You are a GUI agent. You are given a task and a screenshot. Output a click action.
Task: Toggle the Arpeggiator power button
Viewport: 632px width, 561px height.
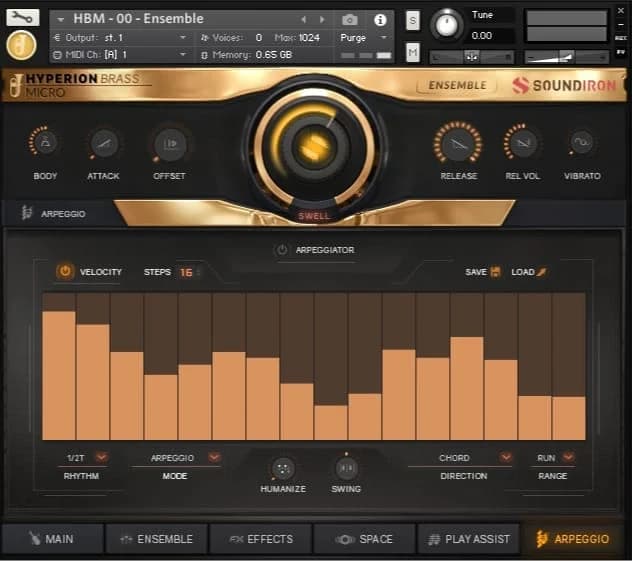coord(282,250)
